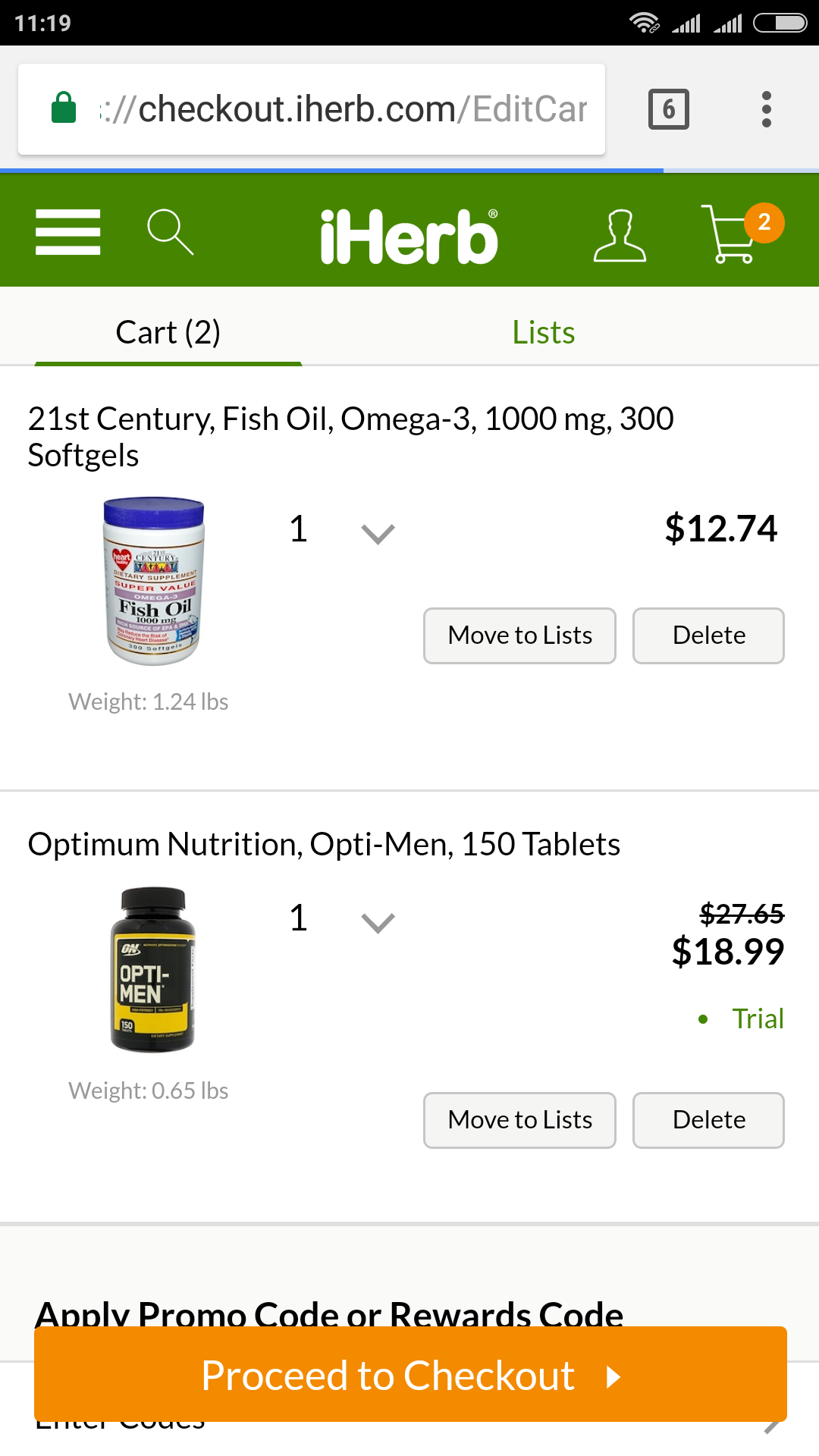819x1456 pixels.
Task: Open the account profile icon
Action: click(x=620, y=236)
